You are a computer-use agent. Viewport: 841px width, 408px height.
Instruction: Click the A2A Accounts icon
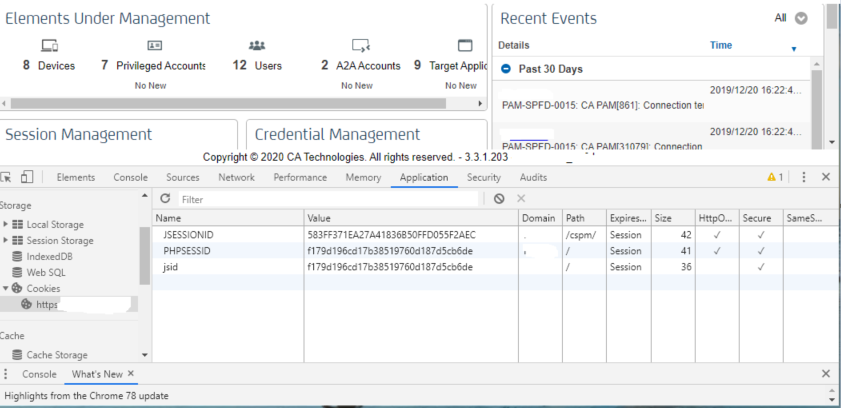(x=361, y=46)
